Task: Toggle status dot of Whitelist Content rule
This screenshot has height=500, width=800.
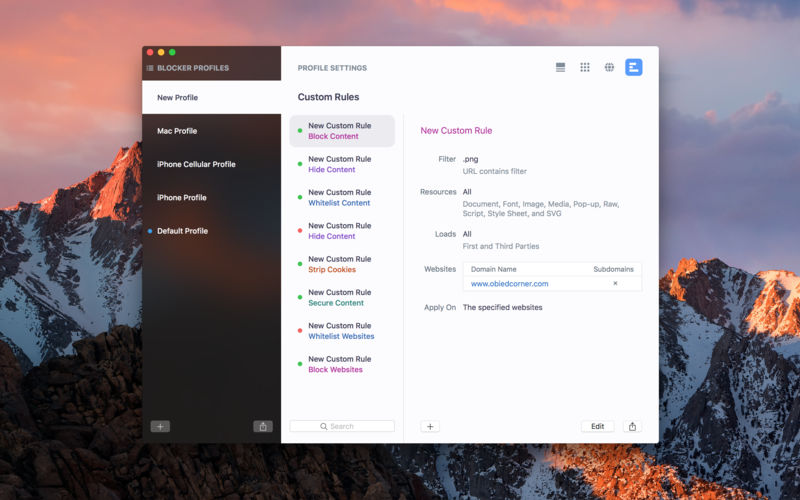Action: pyautogui.click(x=300, y=197)
